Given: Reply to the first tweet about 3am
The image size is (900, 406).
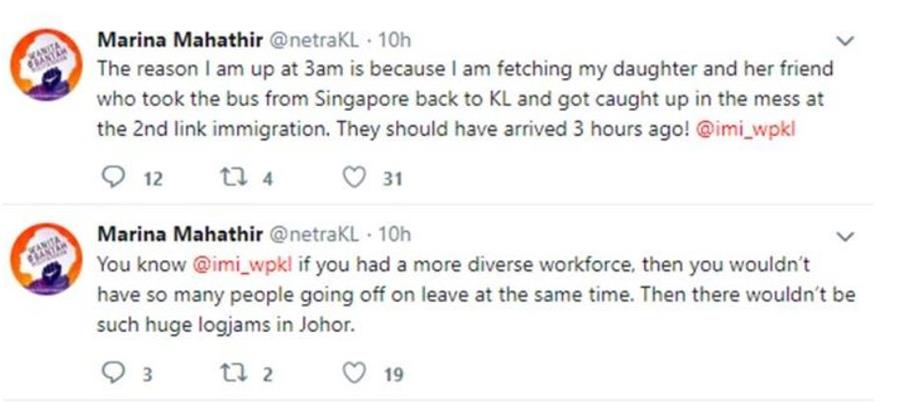Looking at the screenshot, I should click(111, 178).
